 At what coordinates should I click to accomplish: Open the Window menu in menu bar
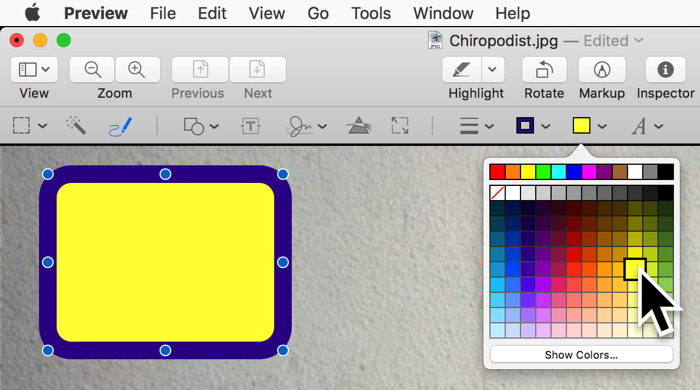[x=443, y=13]
